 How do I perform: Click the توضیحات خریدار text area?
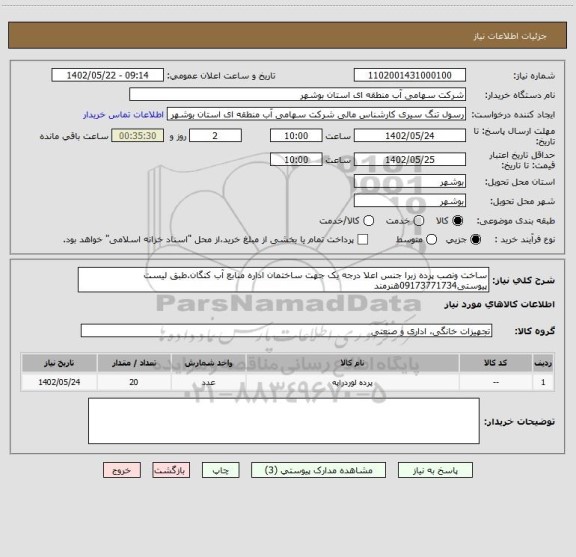point(284,421)
